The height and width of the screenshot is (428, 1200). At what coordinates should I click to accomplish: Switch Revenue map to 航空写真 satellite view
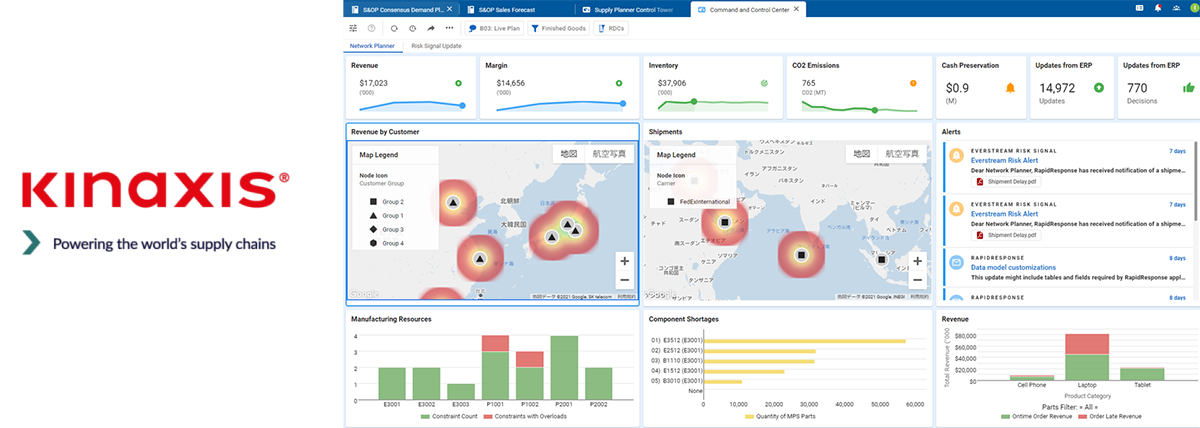coord(608,154)
